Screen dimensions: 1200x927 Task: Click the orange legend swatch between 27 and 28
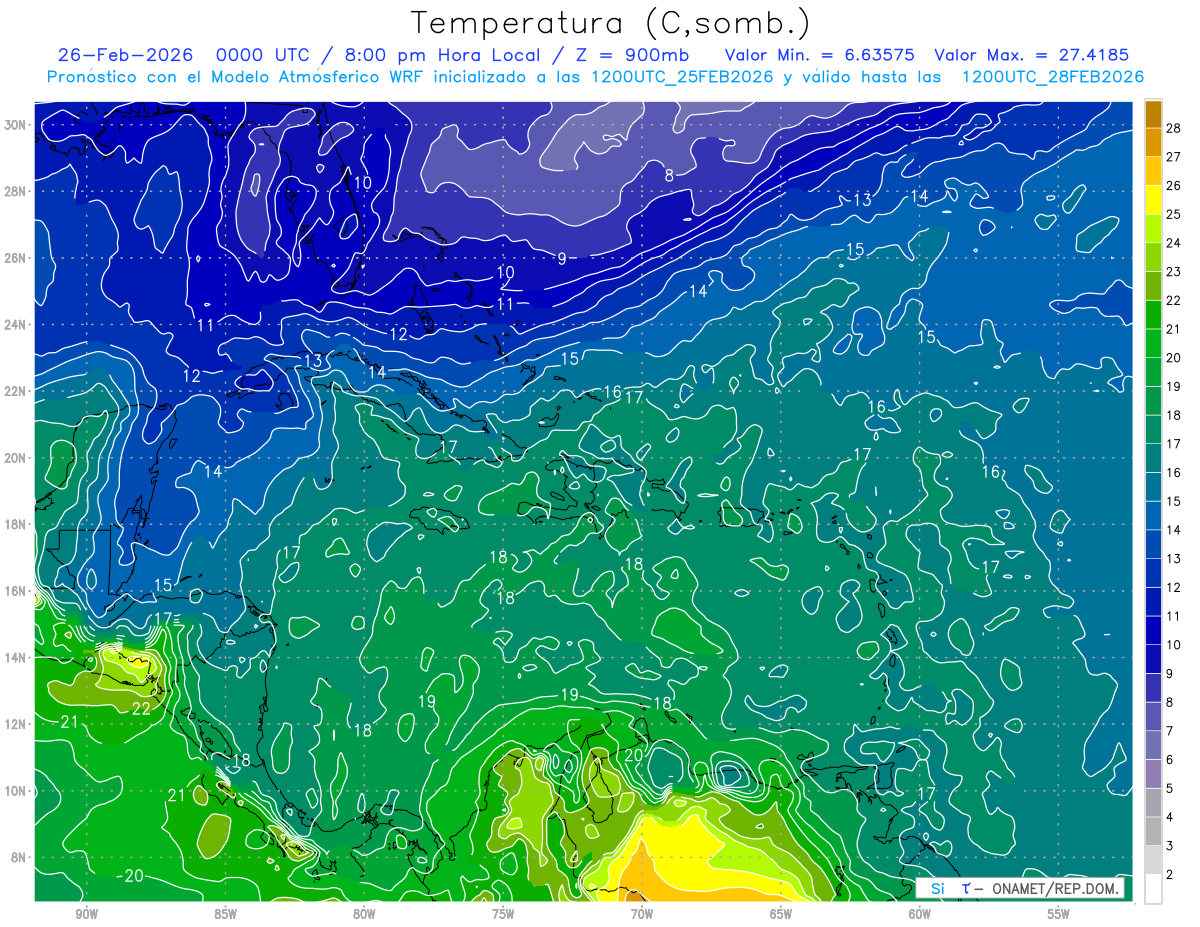pyautogui.click(x=1153, y=143)
